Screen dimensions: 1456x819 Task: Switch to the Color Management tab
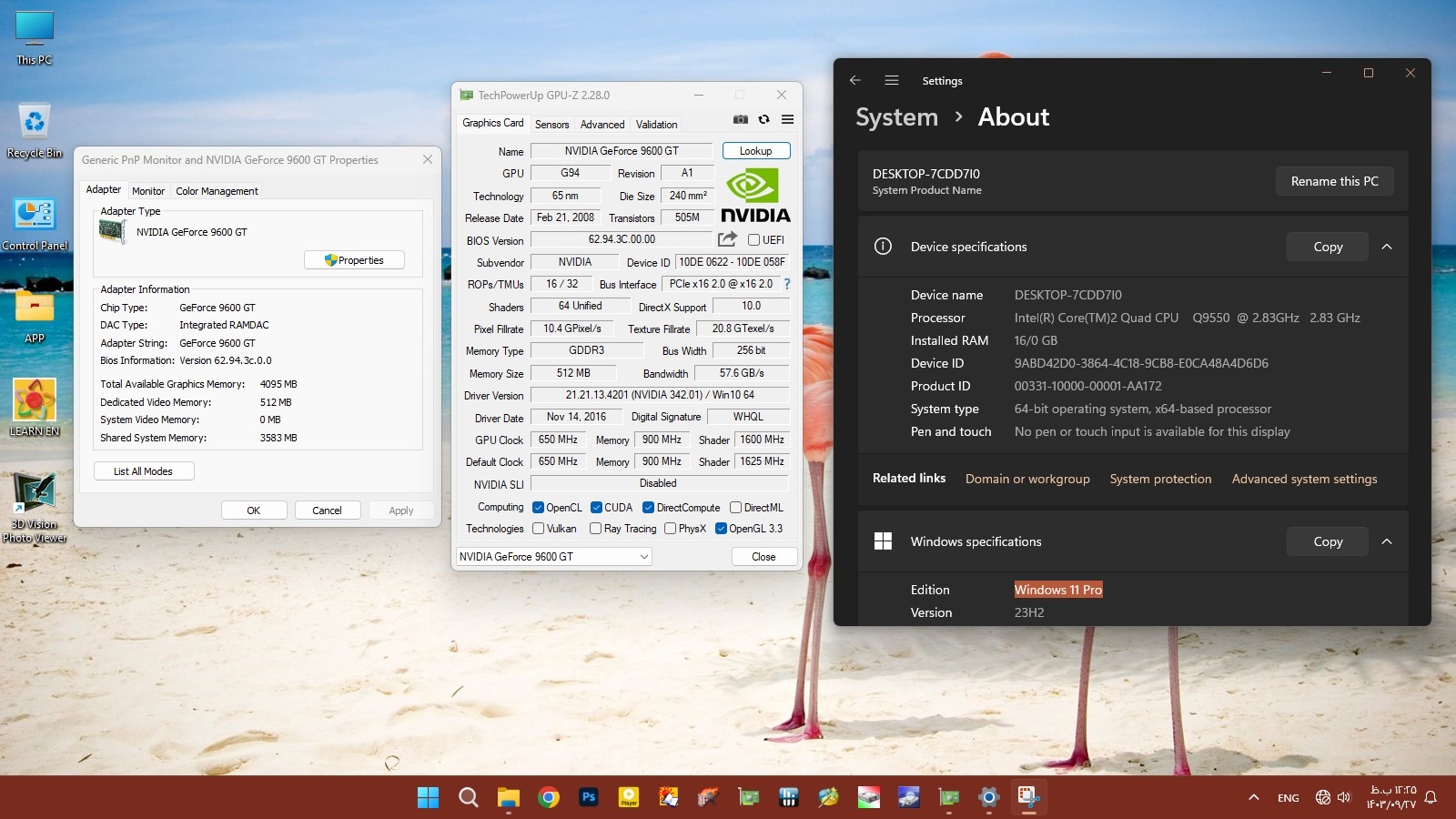tap(217, 191)
